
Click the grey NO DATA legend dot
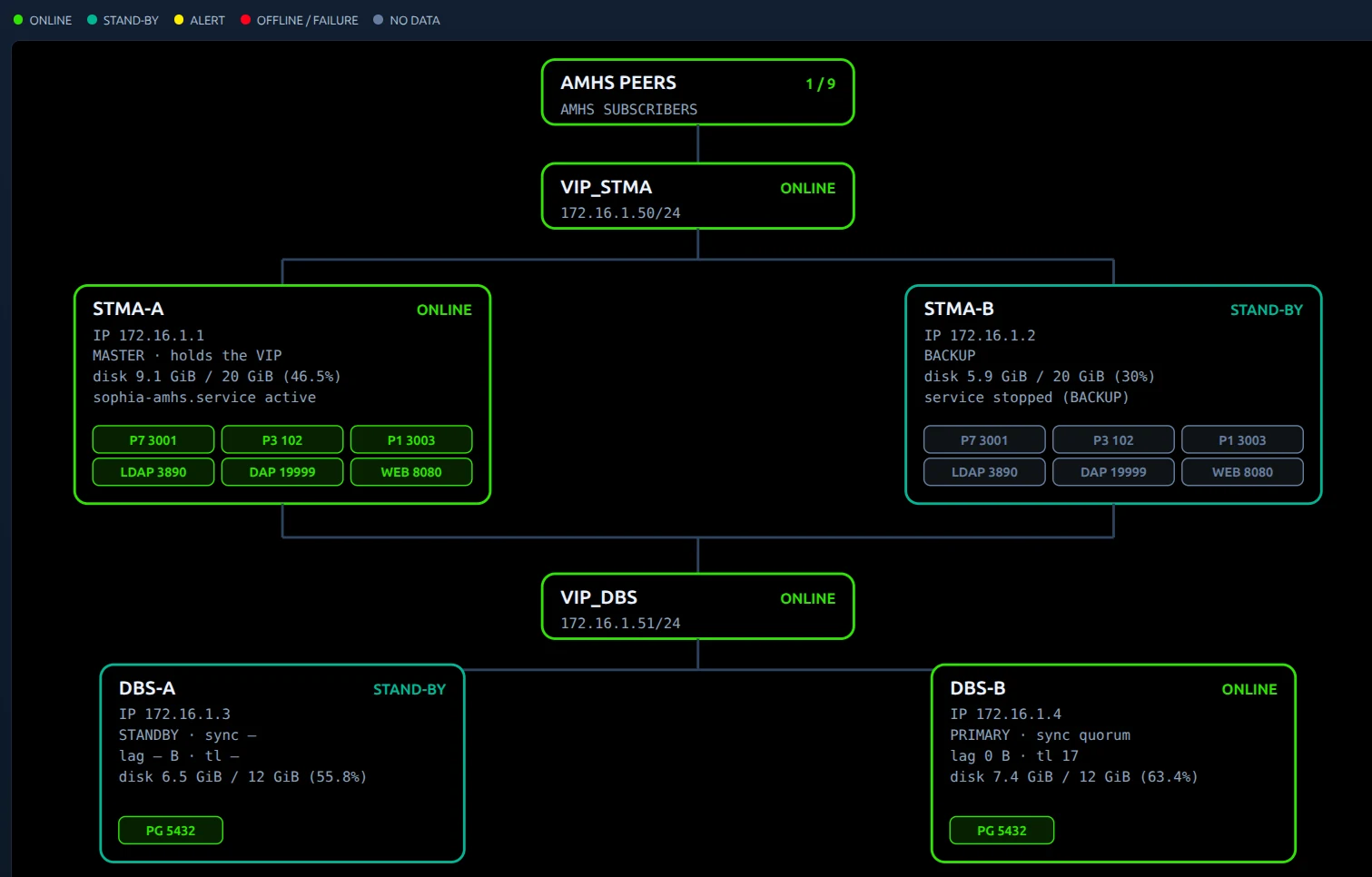[379, 20]
